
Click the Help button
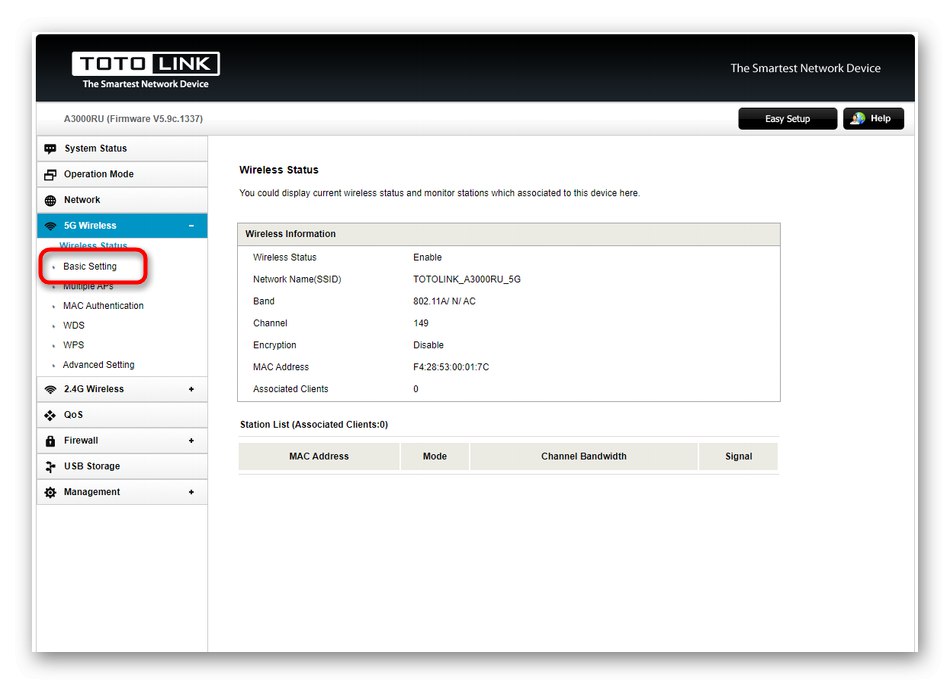point(874,119)
